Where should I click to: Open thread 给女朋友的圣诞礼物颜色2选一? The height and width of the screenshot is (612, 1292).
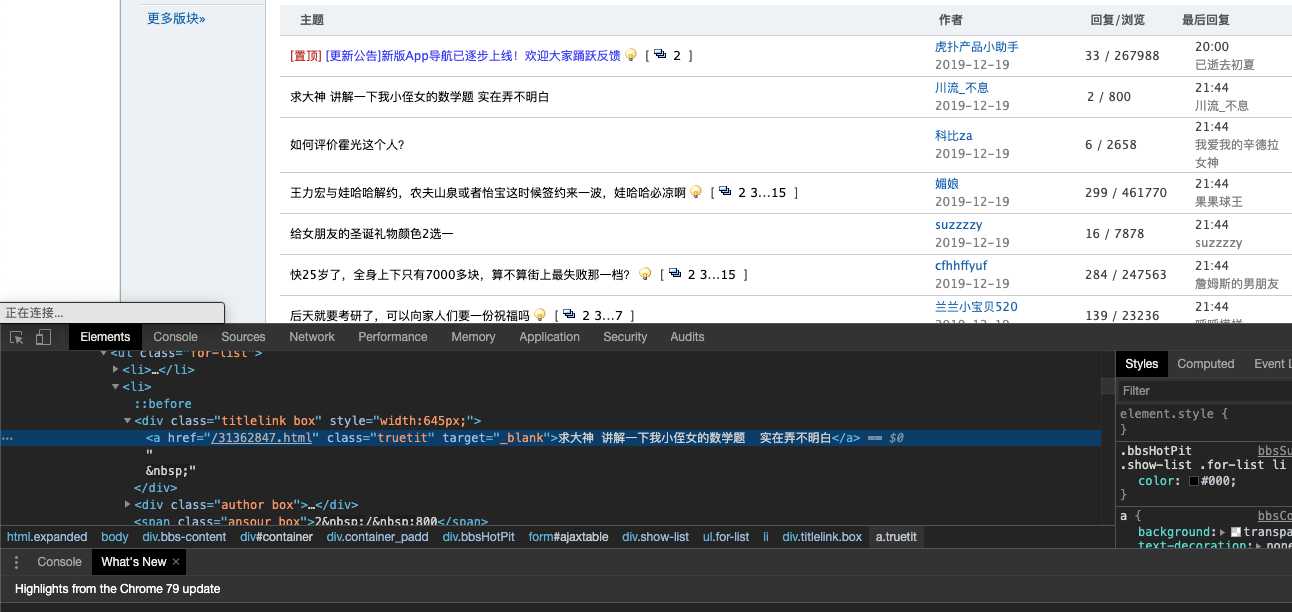tap(372, 234)
